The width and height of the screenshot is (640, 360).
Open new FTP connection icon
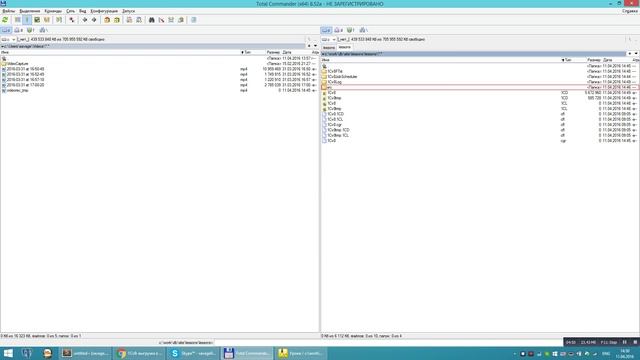coord(139,20)
